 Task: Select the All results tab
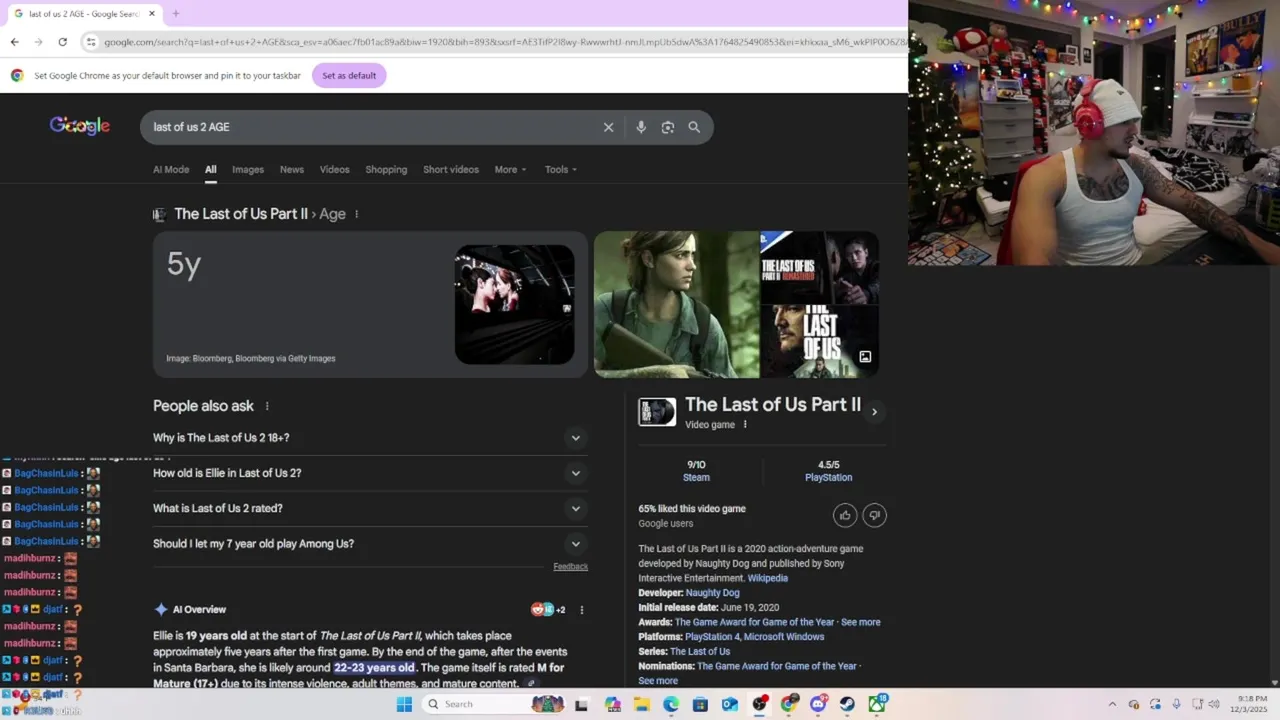coord(211,169)
